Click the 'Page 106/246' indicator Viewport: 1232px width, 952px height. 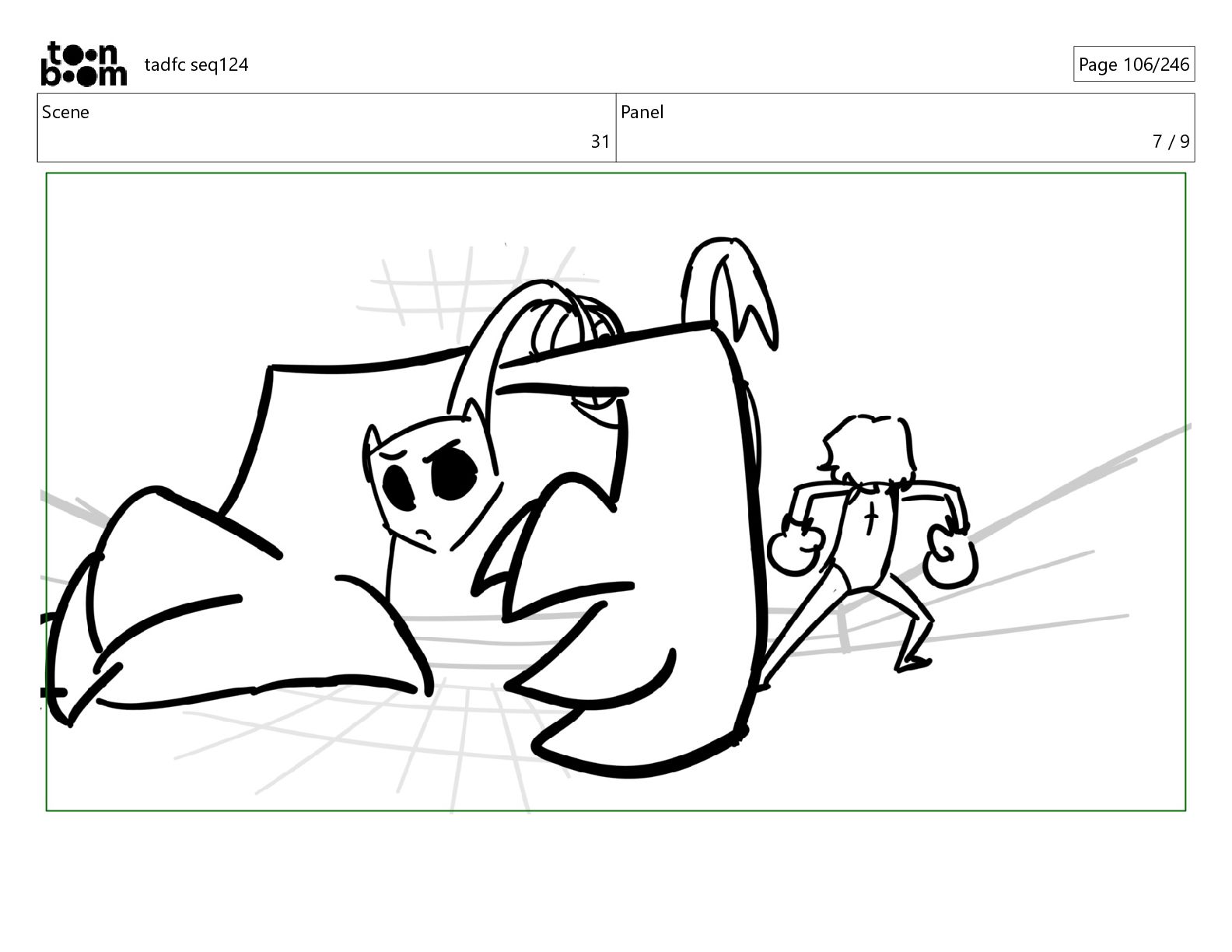coord(1133,65)
